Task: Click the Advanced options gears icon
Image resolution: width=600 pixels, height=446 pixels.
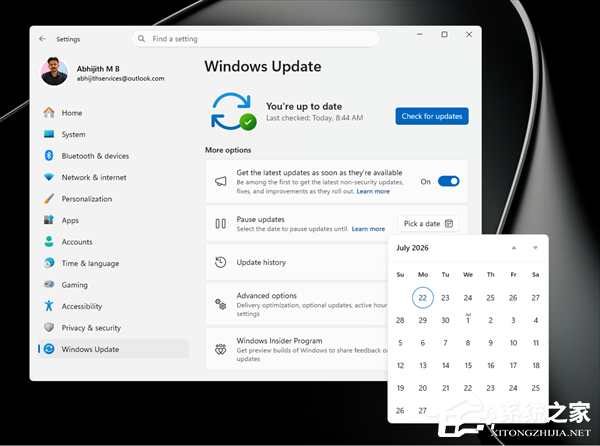Action: pyautogui.click(x=220, y=304)
